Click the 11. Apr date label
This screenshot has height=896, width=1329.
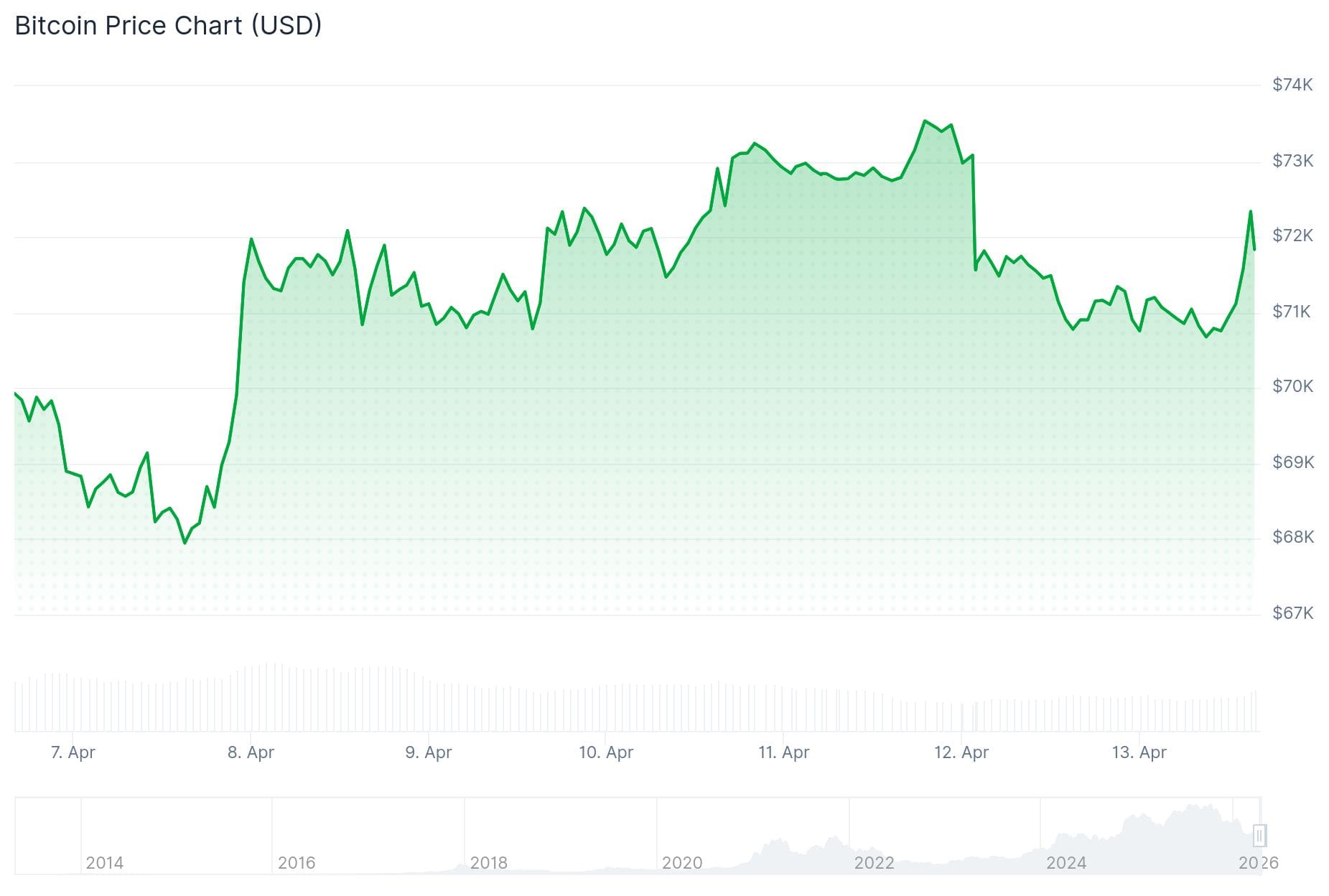pyautogui.click(x=783, y=752)
